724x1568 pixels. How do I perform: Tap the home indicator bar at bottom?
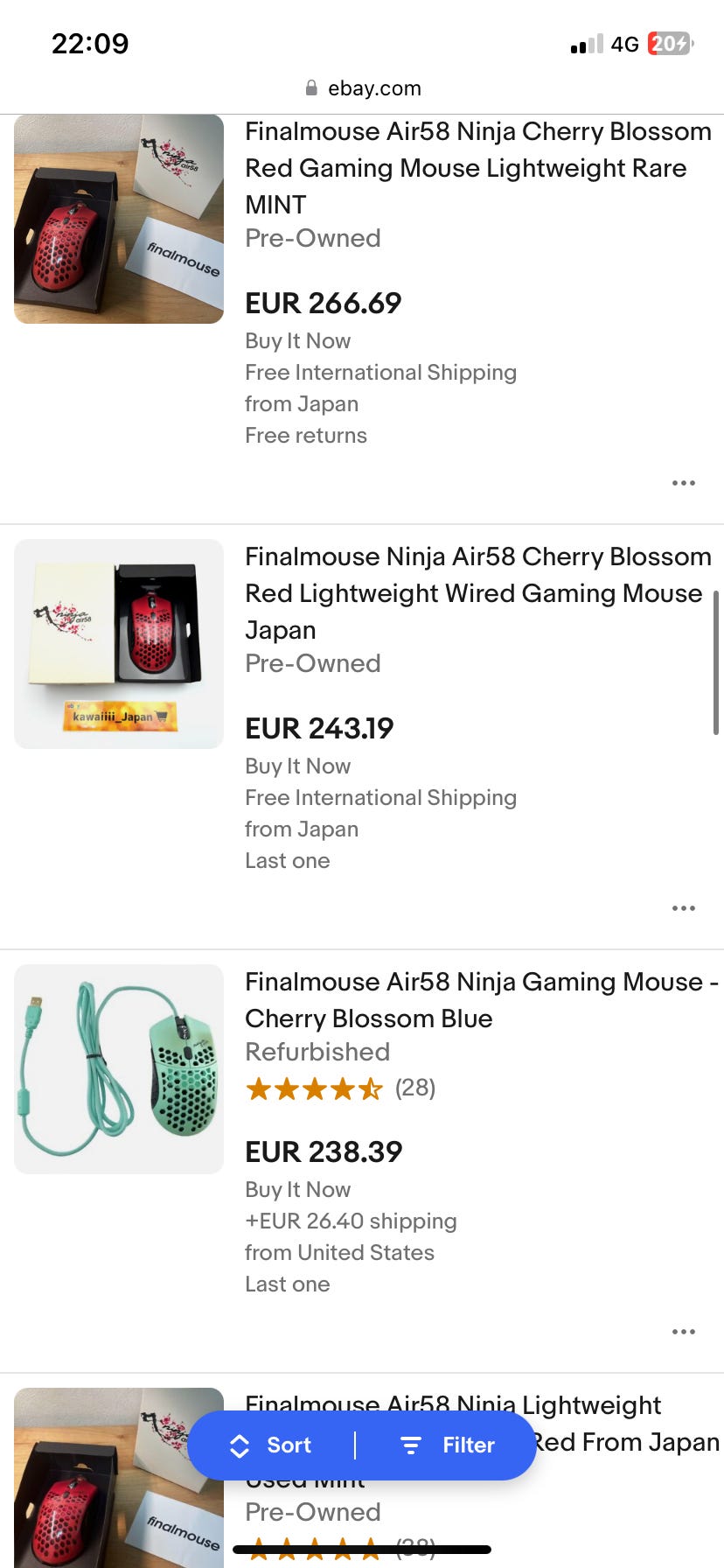pyautogui.click(x=362, y=1550)
